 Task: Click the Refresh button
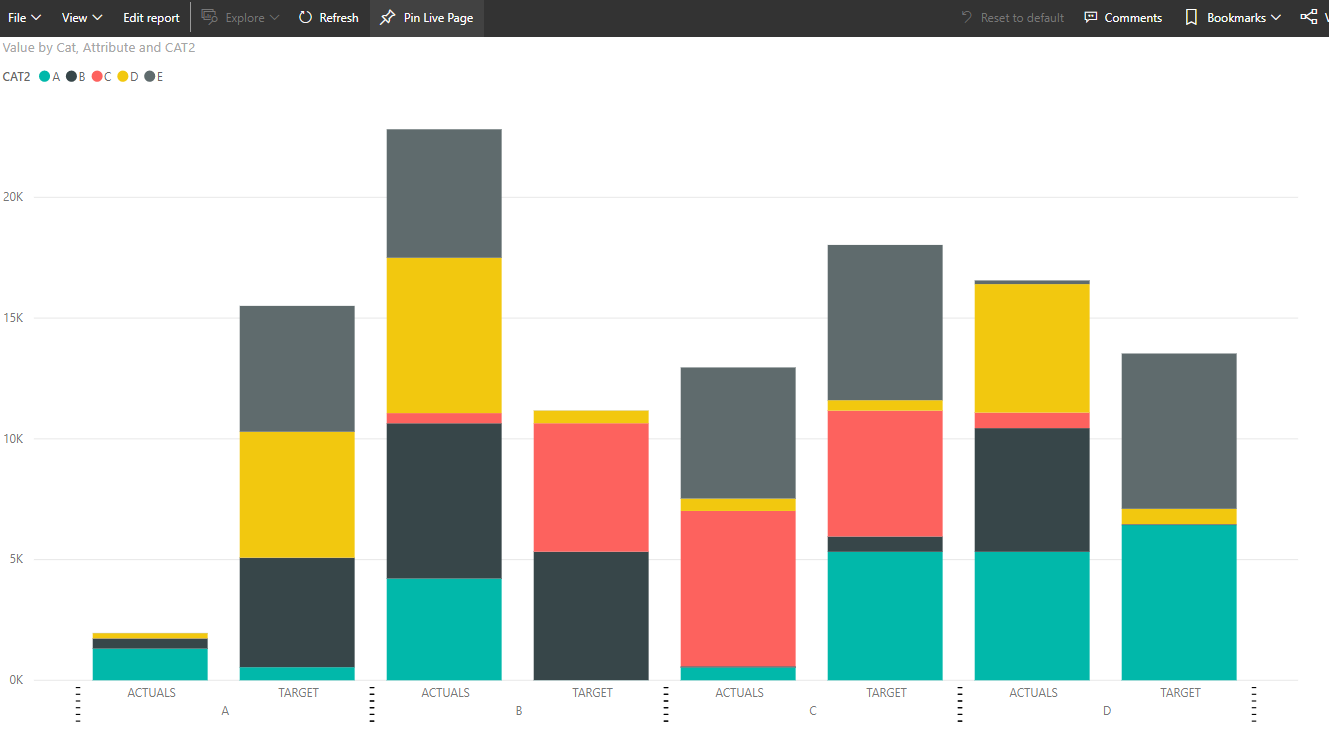pos(329,18)
